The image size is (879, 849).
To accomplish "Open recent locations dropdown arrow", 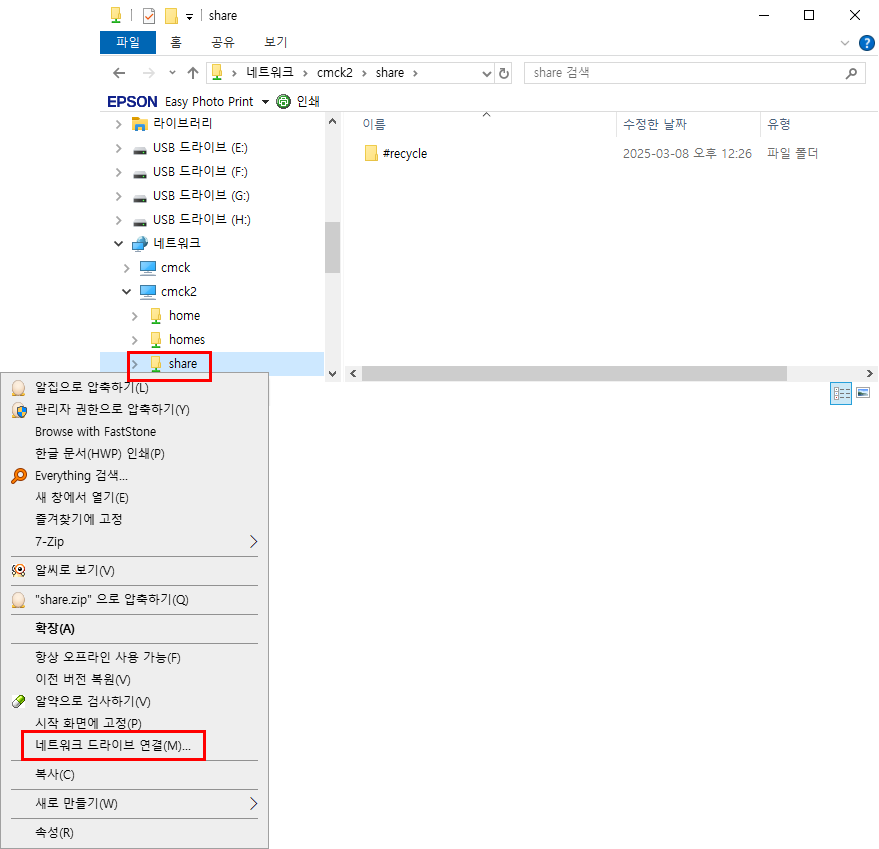I will (172, 73).
